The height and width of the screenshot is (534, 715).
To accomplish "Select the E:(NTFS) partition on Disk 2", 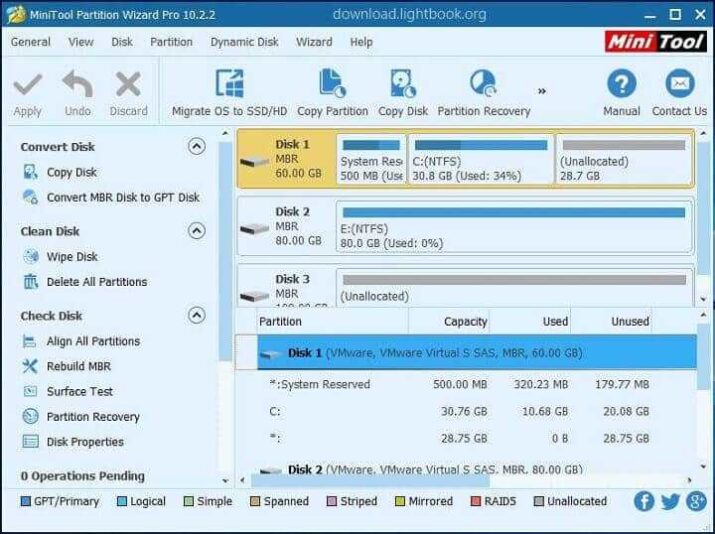I will click(x=514, y=227).
